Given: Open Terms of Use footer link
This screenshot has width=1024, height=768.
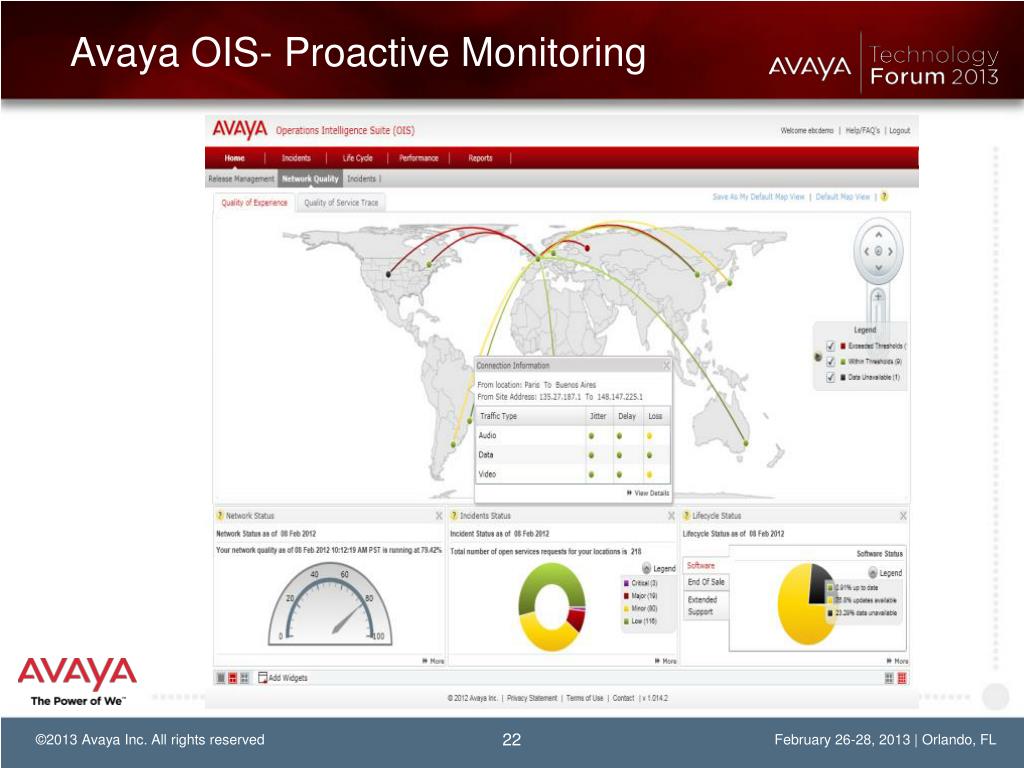Looking at the screenshot, I should point(584,698).
